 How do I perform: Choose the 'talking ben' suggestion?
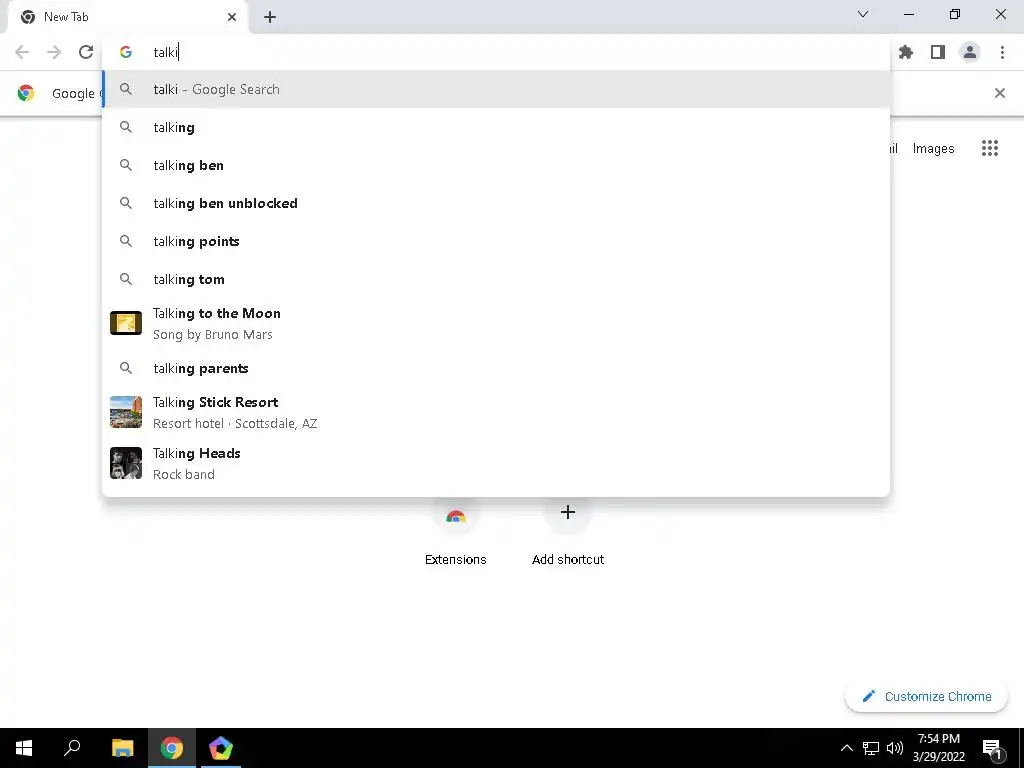[x=496, y=165]
